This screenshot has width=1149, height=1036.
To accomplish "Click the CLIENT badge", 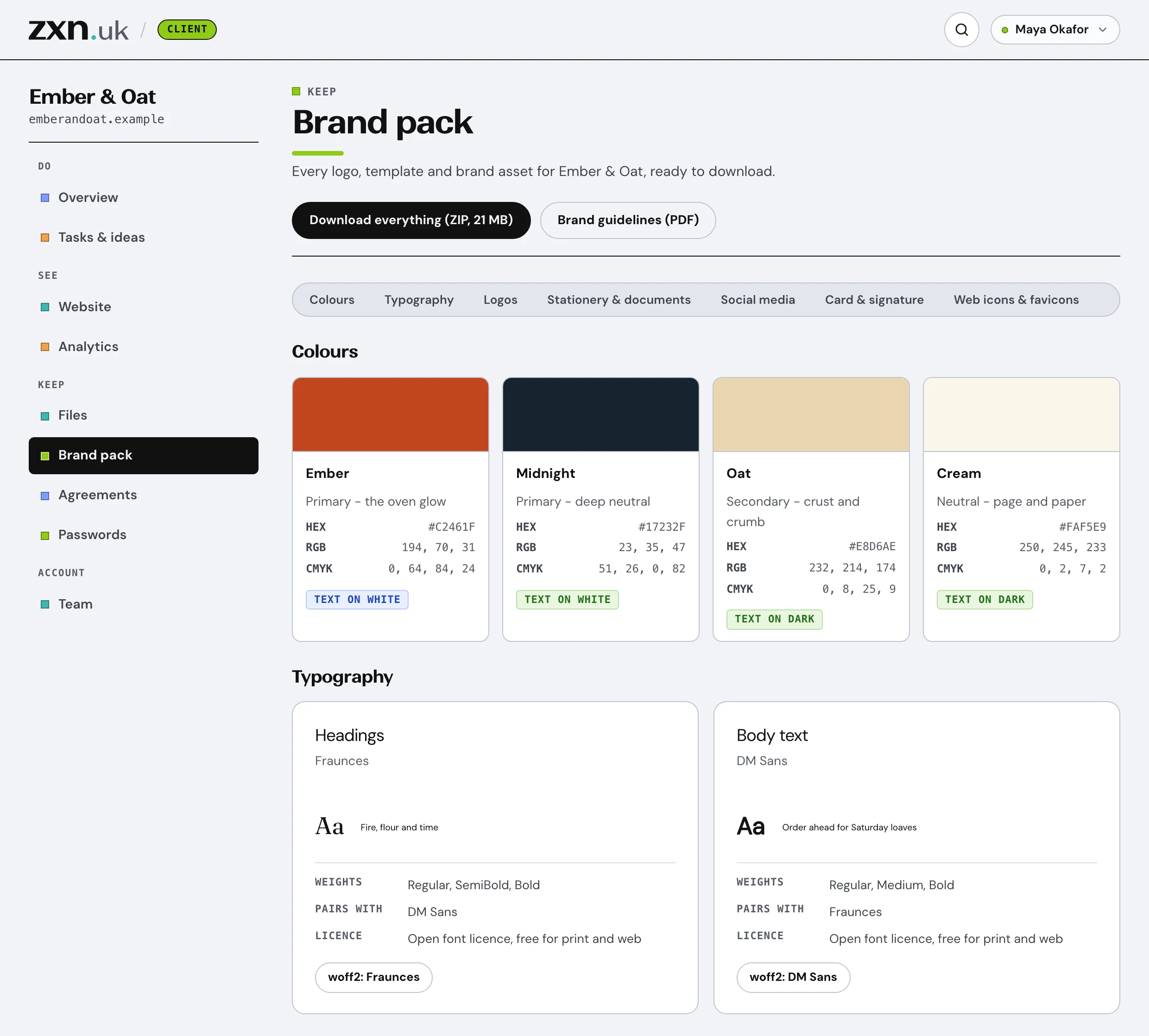I will (187, 30).
